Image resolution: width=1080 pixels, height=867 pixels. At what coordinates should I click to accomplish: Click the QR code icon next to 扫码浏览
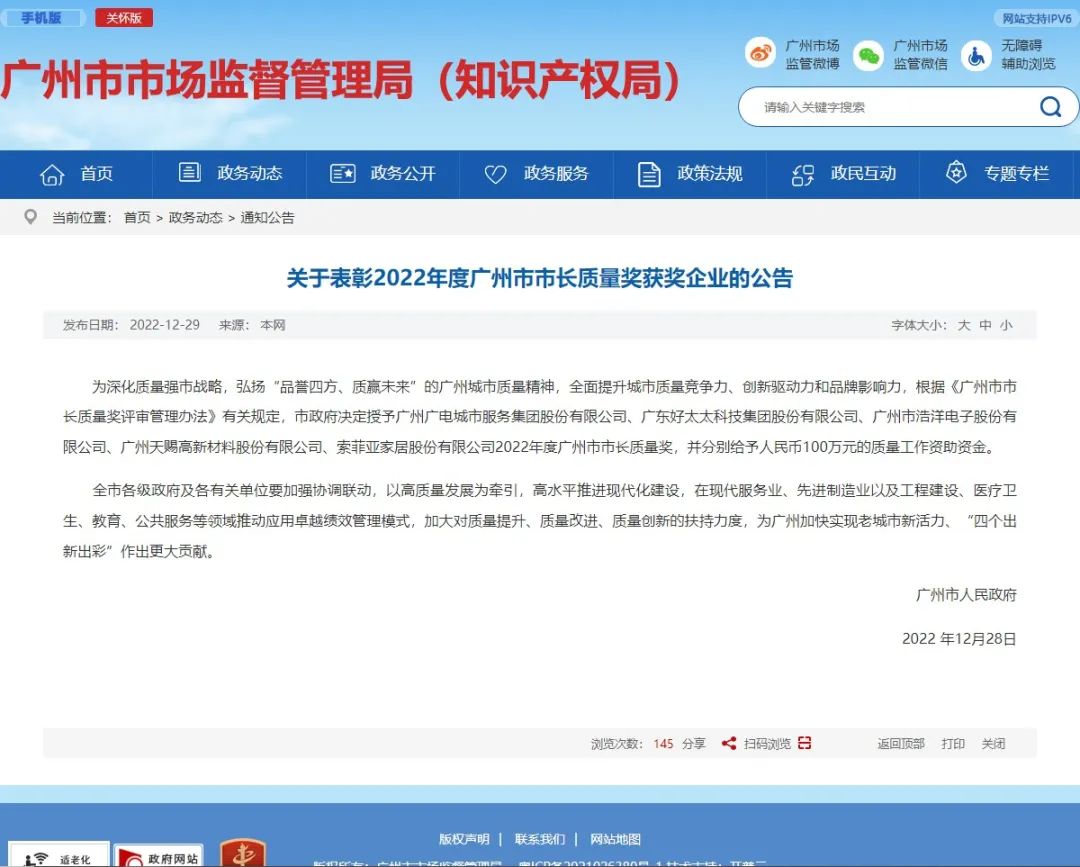click(805, 743)
